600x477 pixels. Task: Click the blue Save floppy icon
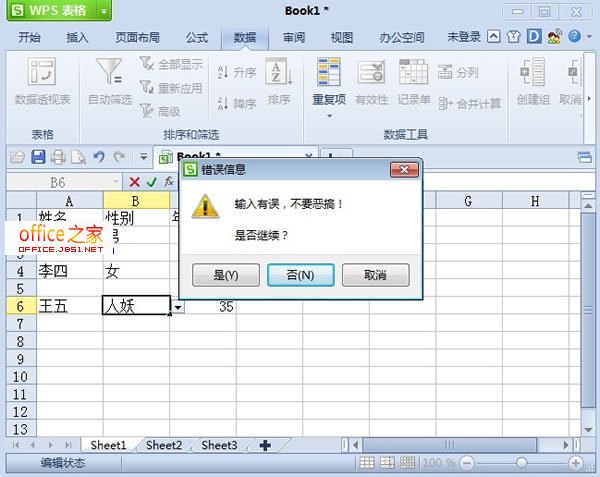pos(38,157)
